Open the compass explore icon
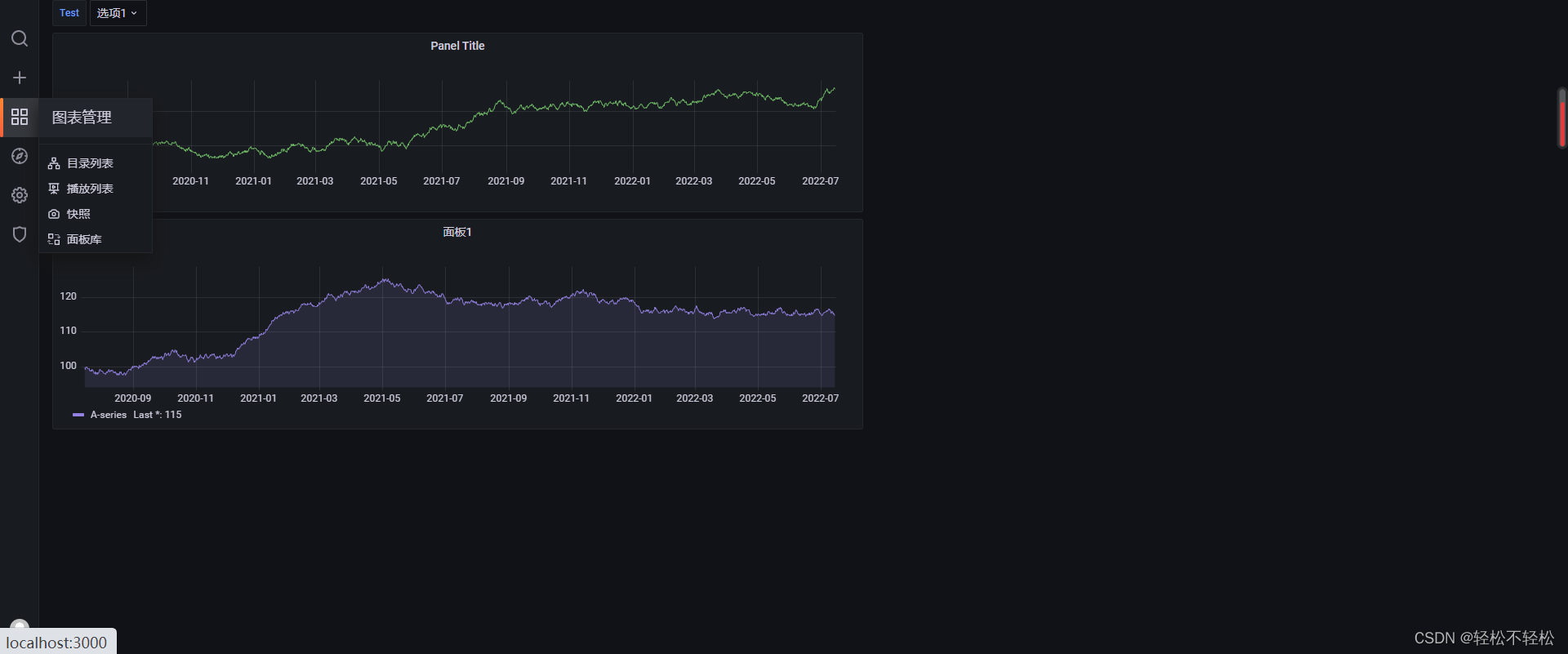 click(x=20, y=156)
